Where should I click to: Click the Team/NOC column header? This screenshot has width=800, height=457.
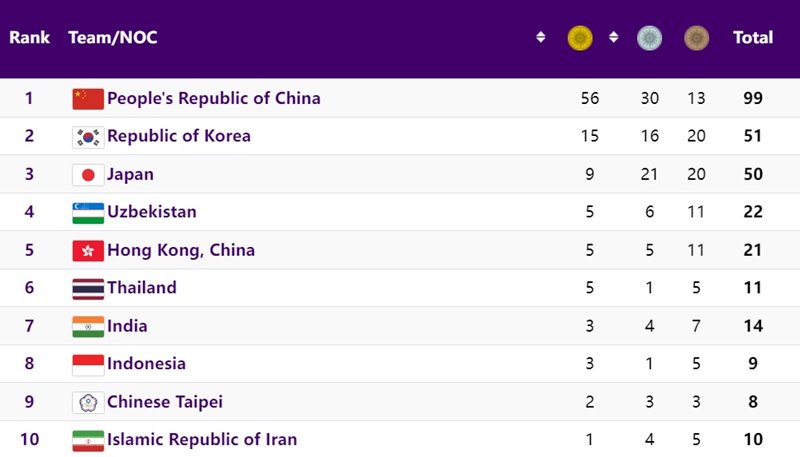(x=112, y=38)
